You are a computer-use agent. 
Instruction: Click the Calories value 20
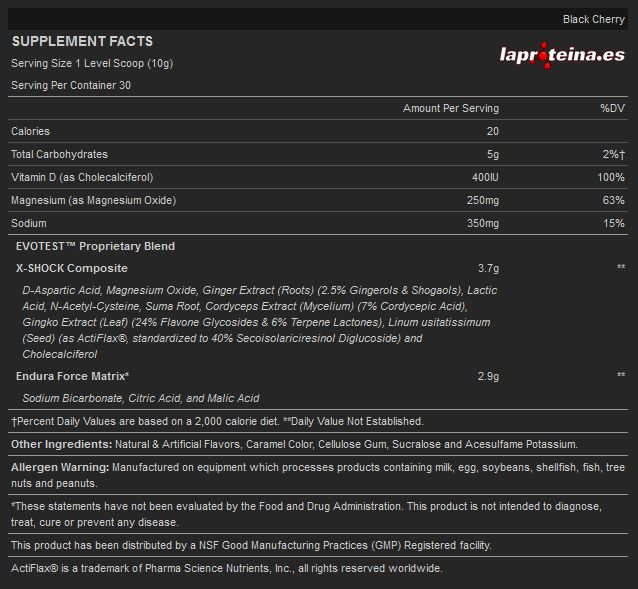pyautogui.click(x=493, y=131)
